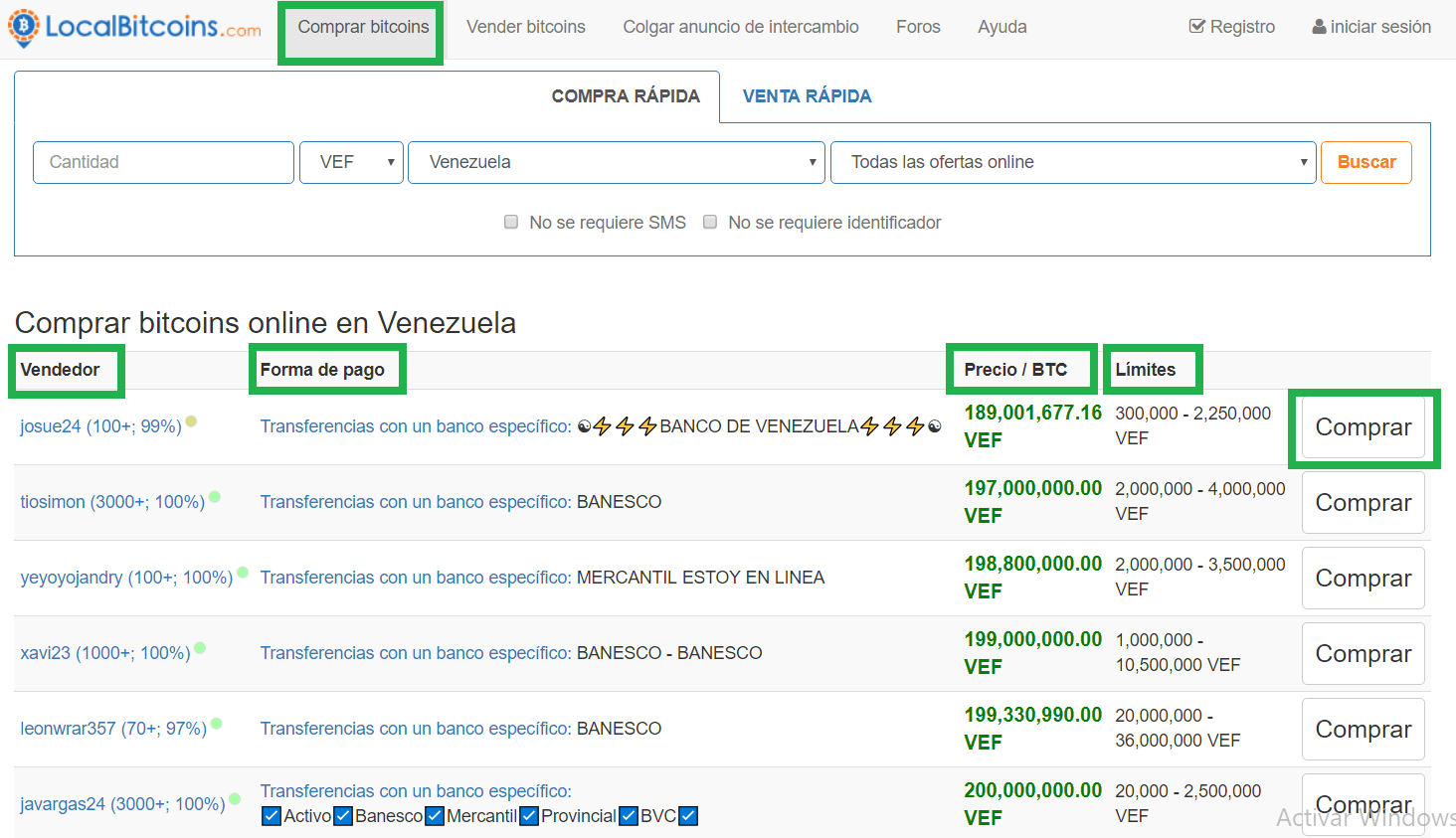
Task: Open the LocalBitcoins.com logo home link
Action: pos(134,28)
